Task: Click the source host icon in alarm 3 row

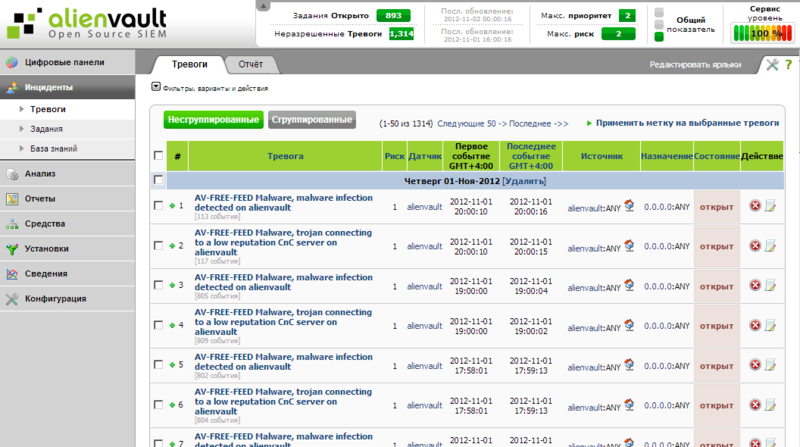Action: (629, 285)
